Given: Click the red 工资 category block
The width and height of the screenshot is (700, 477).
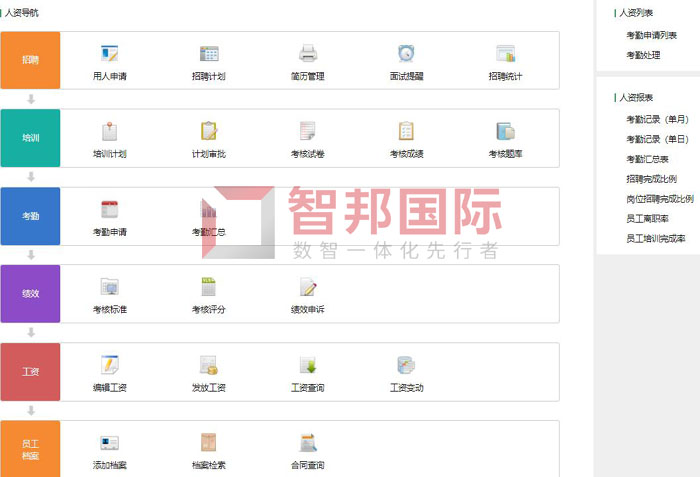Looking at the screenshot, I should 30,372.
